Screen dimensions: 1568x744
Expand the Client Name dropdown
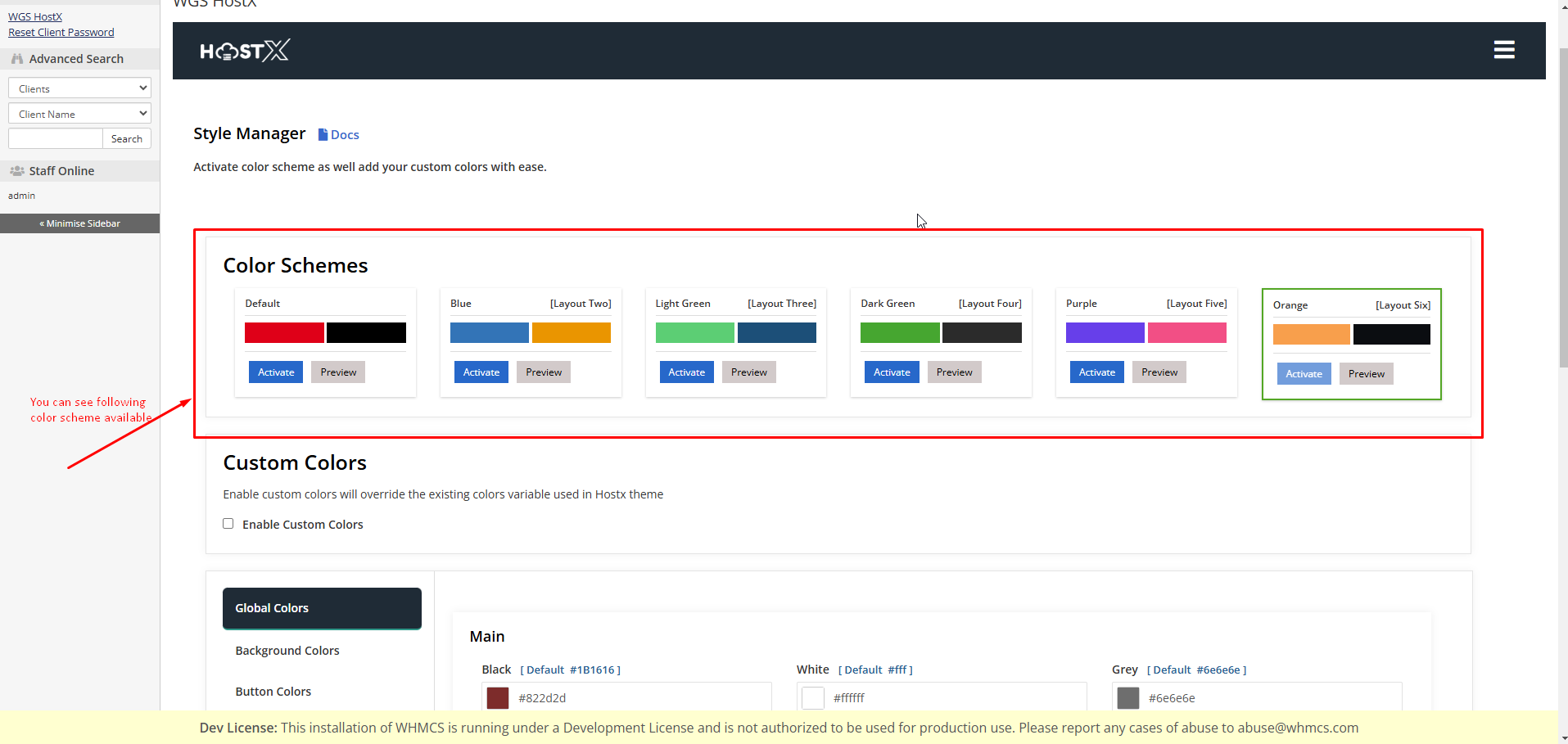pyautogui.click(x=79, y=114)
